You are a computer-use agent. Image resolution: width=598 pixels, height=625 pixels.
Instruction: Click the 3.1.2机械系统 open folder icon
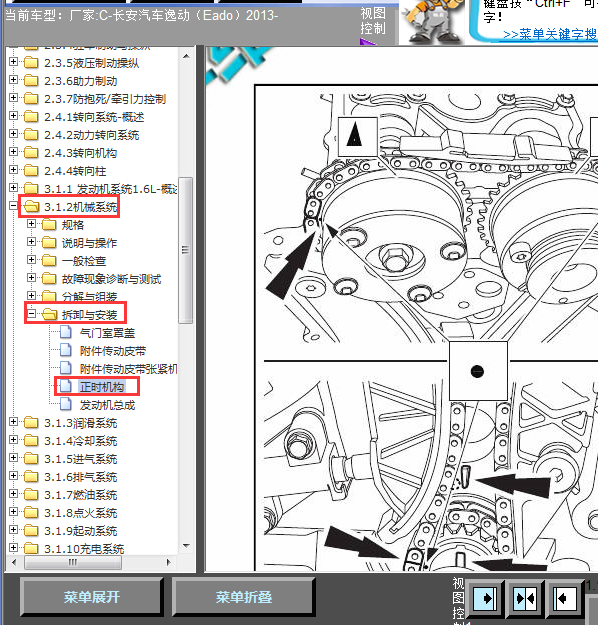click(31, 206)
